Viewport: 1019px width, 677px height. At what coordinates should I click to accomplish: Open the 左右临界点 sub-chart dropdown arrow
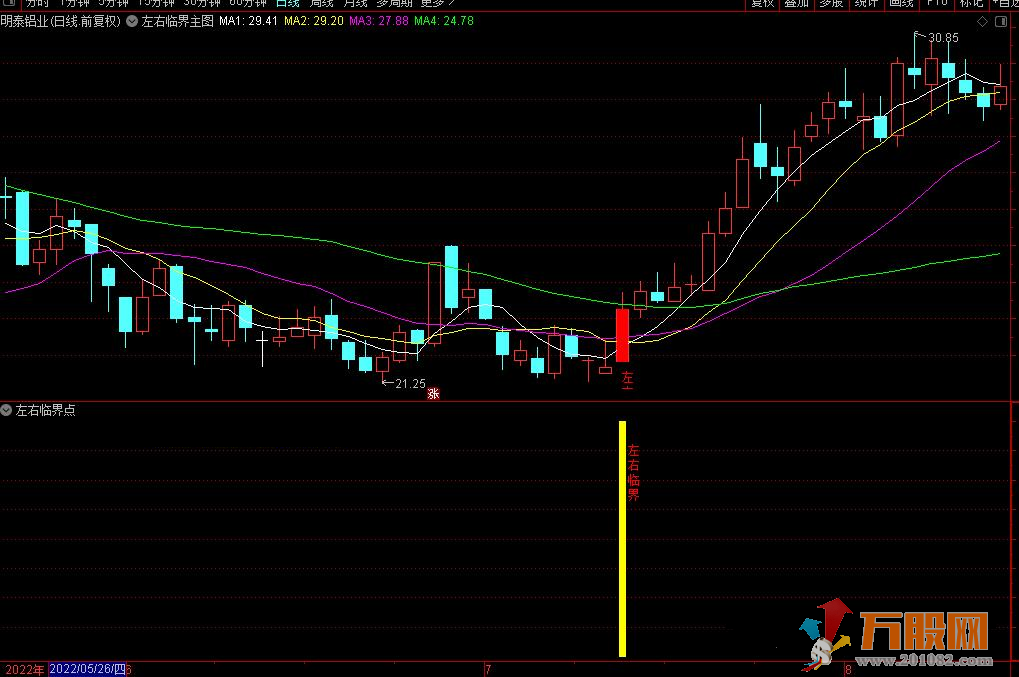6,410
